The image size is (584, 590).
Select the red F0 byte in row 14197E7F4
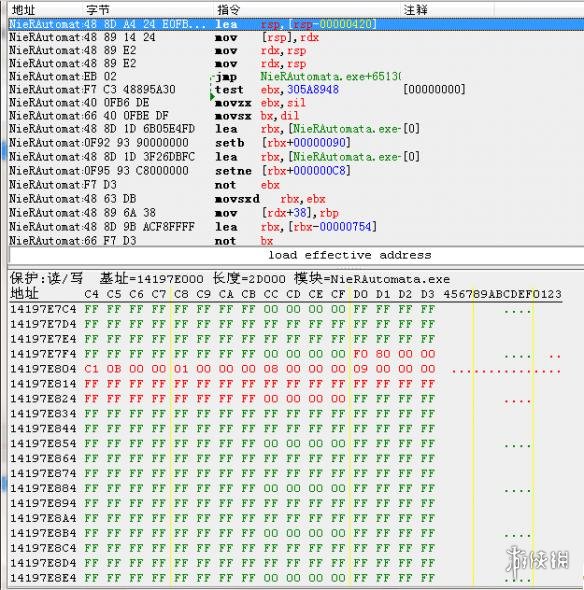point(360,354)
